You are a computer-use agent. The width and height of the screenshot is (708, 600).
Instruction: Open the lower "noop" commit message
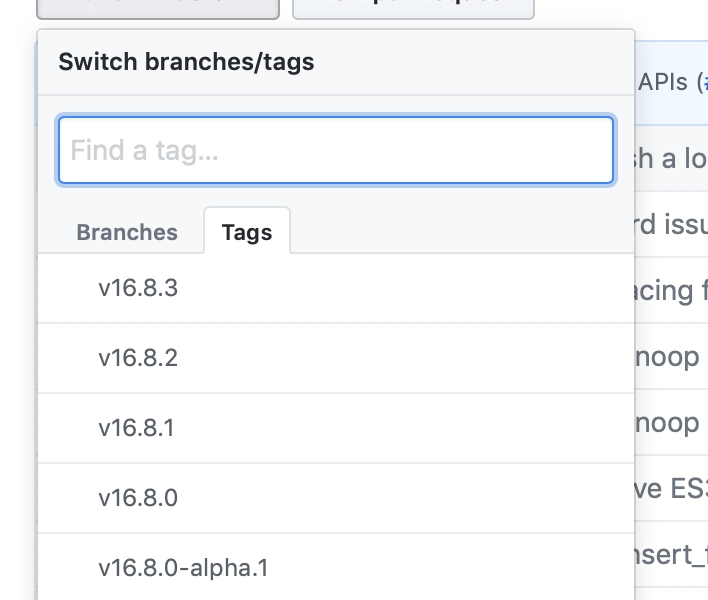[671, 423]
